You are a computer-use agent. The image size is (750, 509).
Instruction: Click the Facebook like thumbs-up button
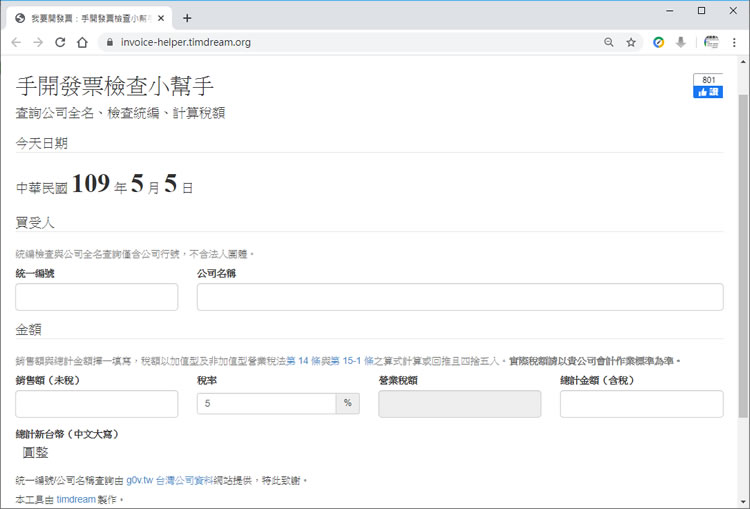point(708,92)
